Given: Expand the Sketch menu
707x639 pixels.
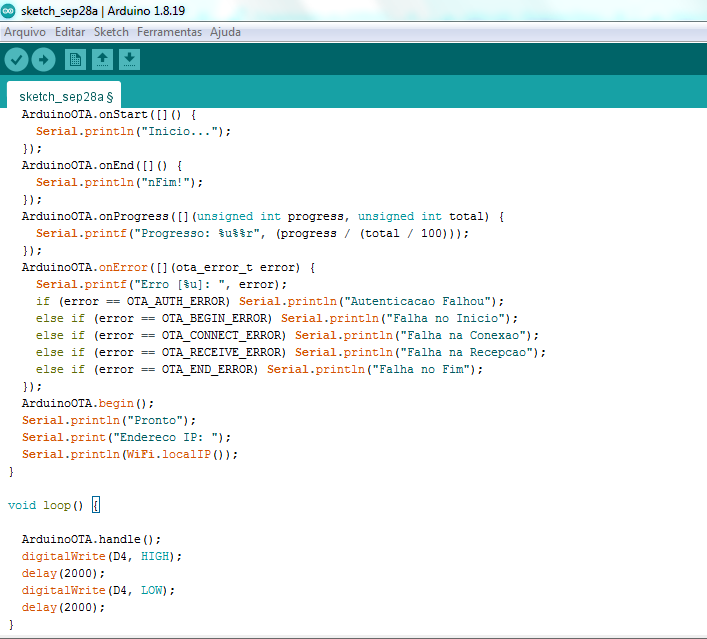Looking at the screenshot, I should [111, 32].
